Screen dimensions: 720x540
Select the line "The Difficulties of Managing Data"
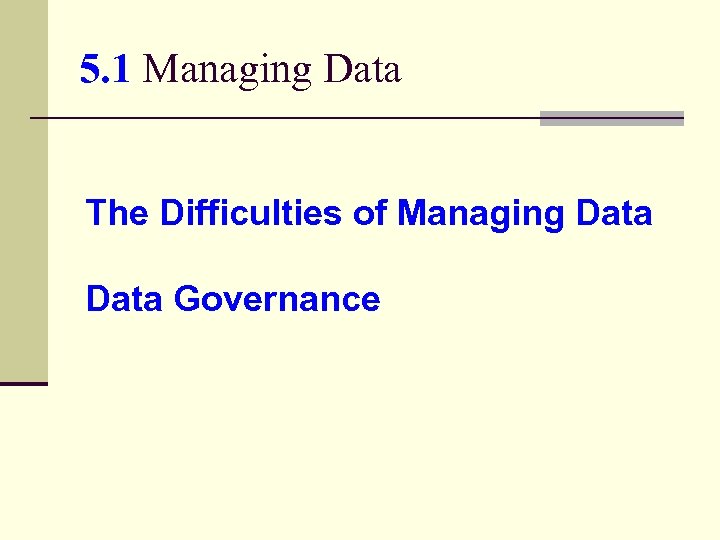pyautogui.click(x=368, y=213)
